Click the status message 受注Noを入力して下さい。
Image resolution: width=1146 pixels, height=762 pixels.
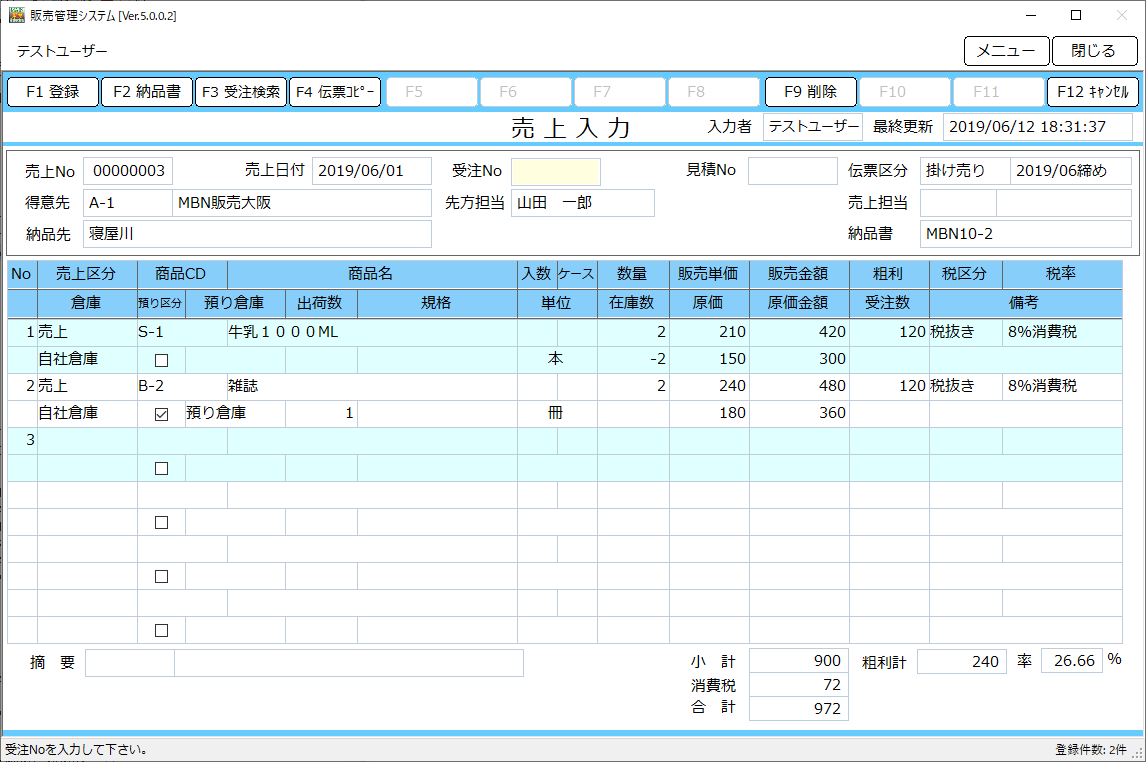(x=77, y=750)
